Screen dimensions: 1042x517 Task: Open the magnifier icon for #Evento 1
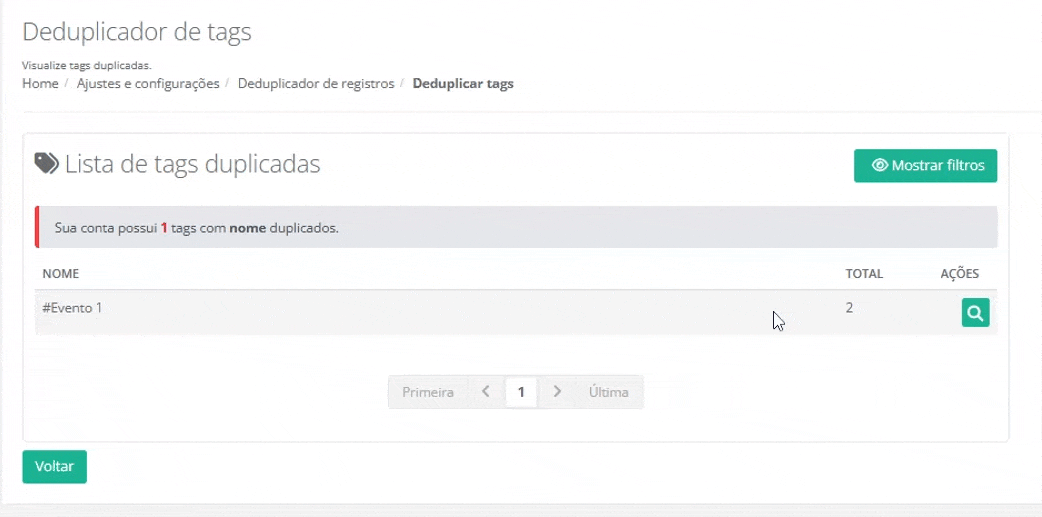975,313
